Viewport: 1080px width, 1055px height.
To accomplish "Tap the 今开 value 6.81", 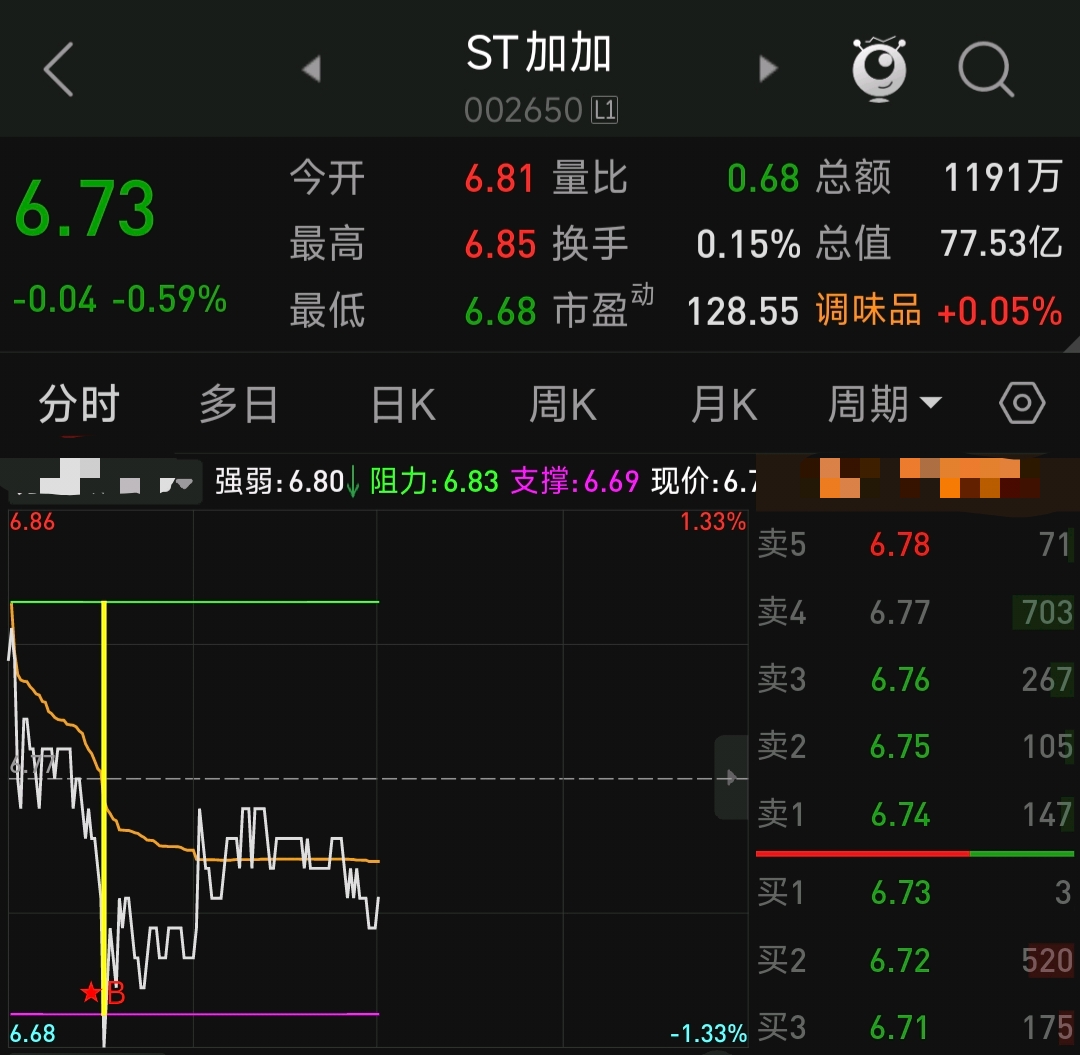I will click(499, 178).
